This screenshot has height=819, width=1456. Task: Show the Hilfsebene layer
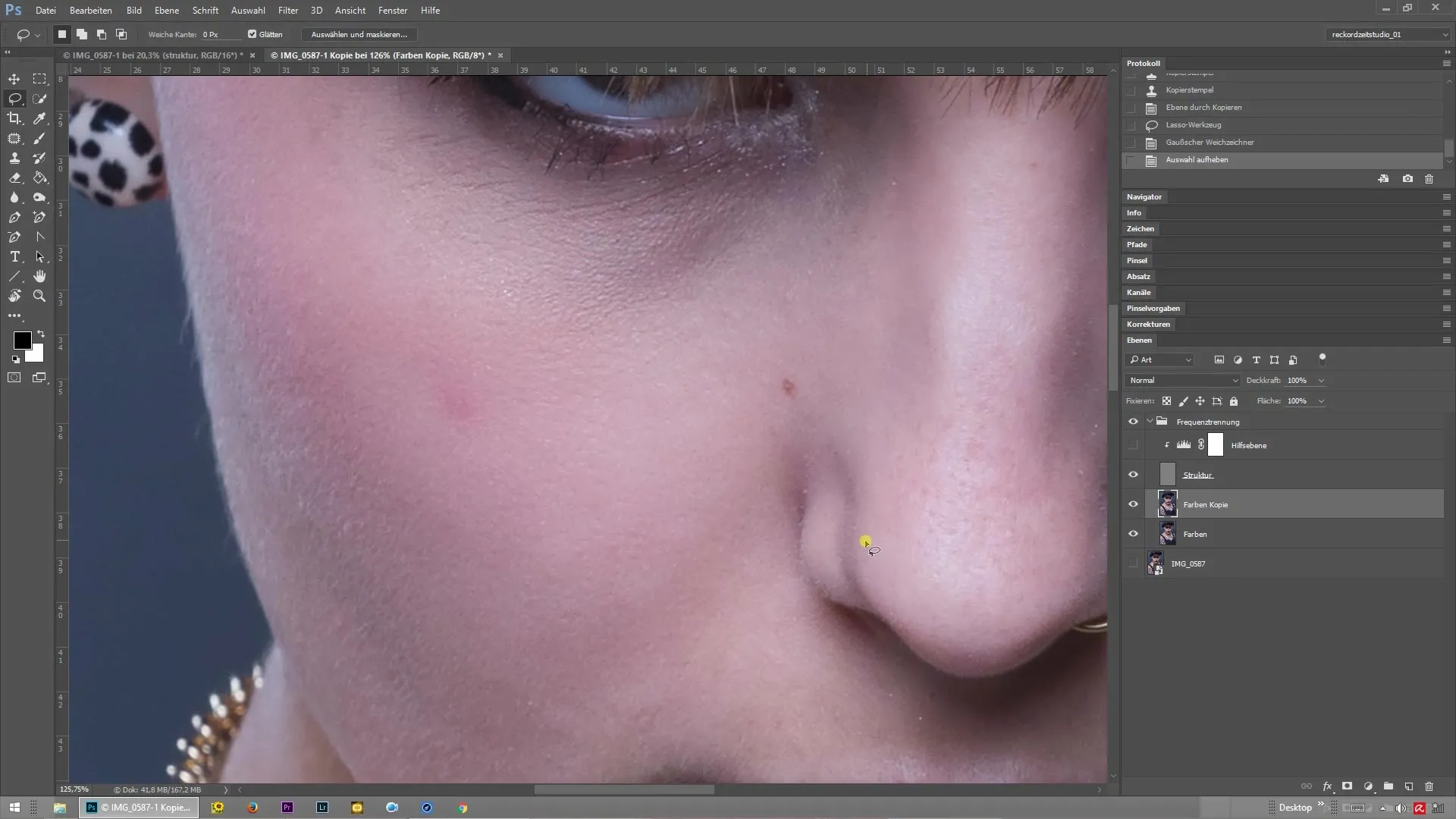tap(1133, 445)
